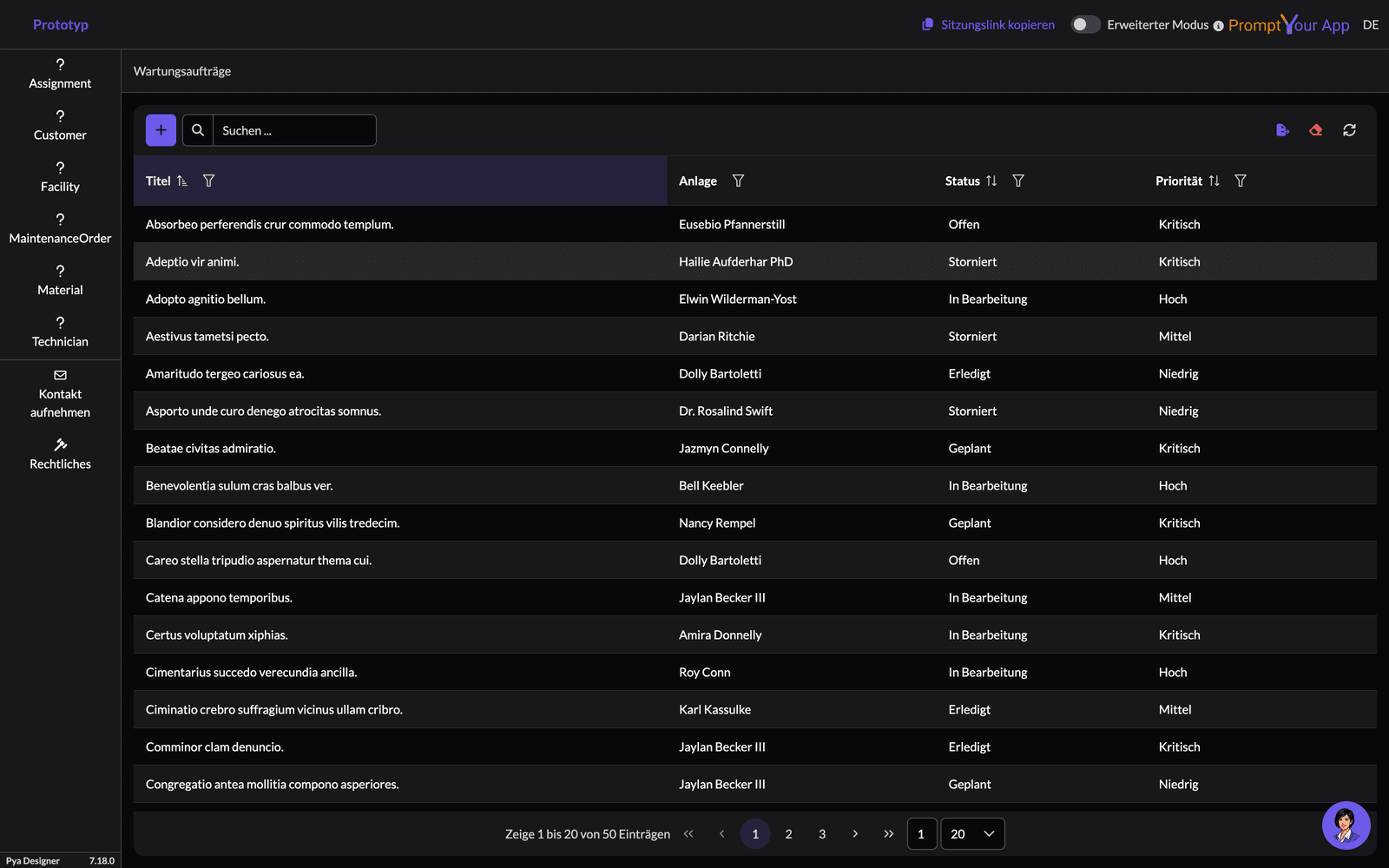This screenshot has height=868, width=1389.
Task: Go to page 3
Action: click(x=822, y=834)
